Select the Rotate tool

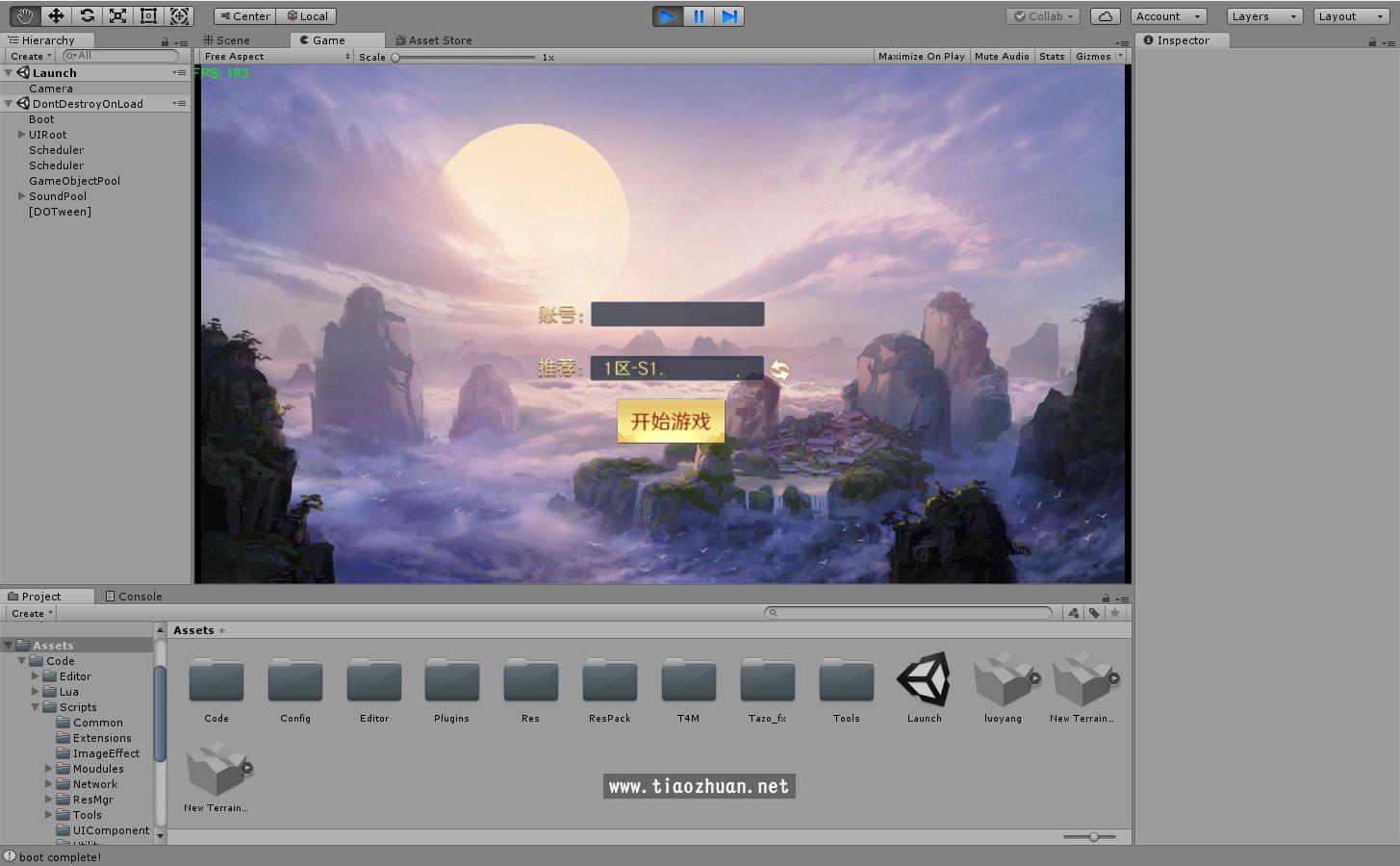[87, 15]
